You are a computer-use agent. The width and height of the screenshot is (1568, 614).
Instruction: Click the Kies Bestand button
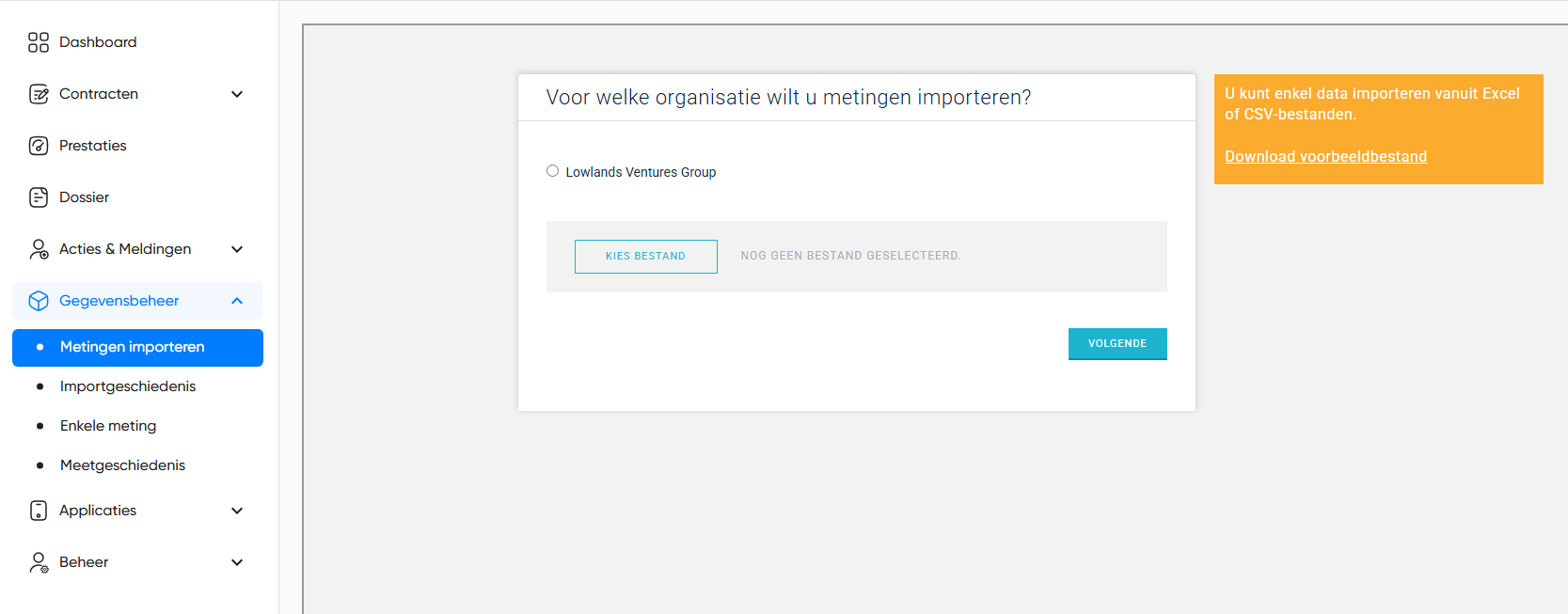(x=646, y=257)
